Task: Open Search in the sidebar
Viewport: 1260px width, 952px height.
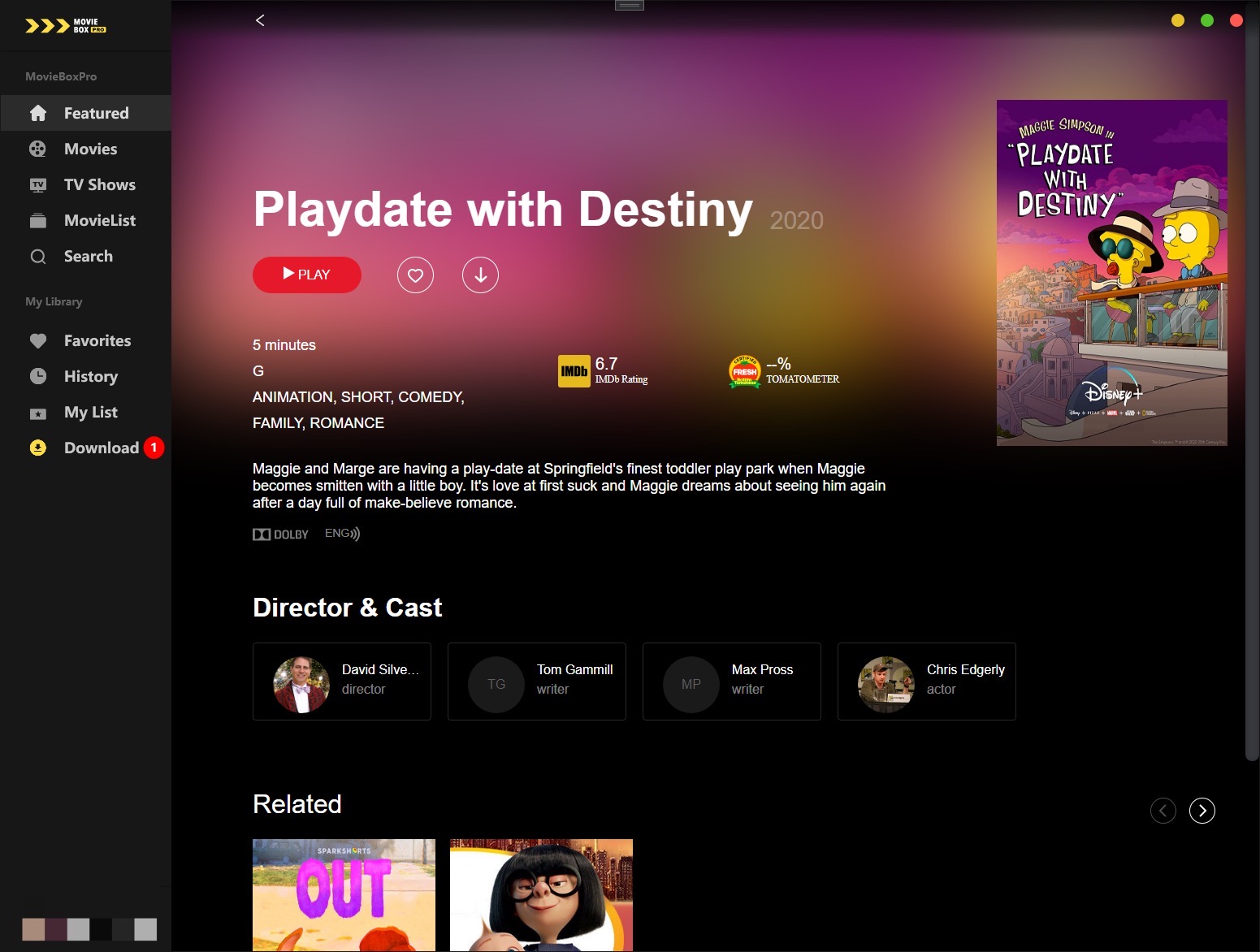Action: point(85,256)
